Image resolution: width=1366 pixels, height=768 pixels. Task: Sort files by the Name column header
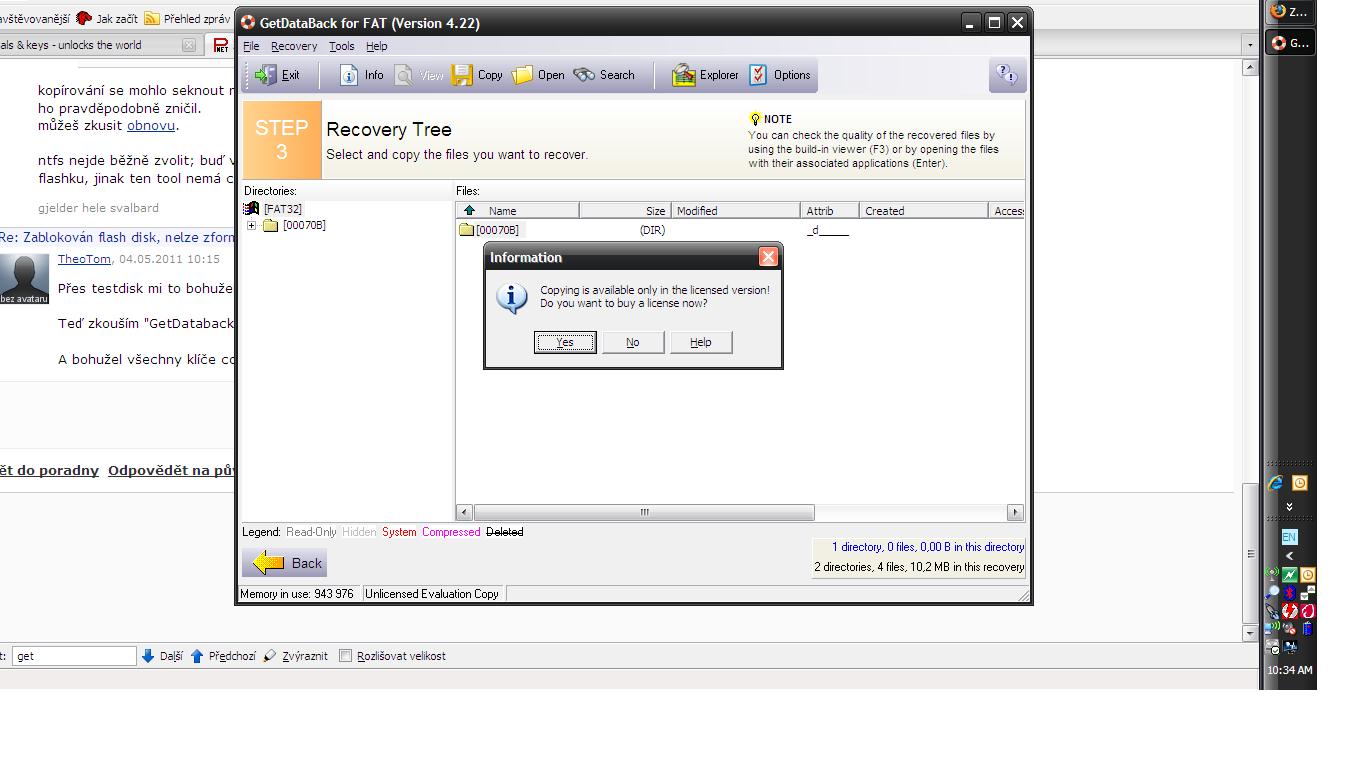[518, 210]
